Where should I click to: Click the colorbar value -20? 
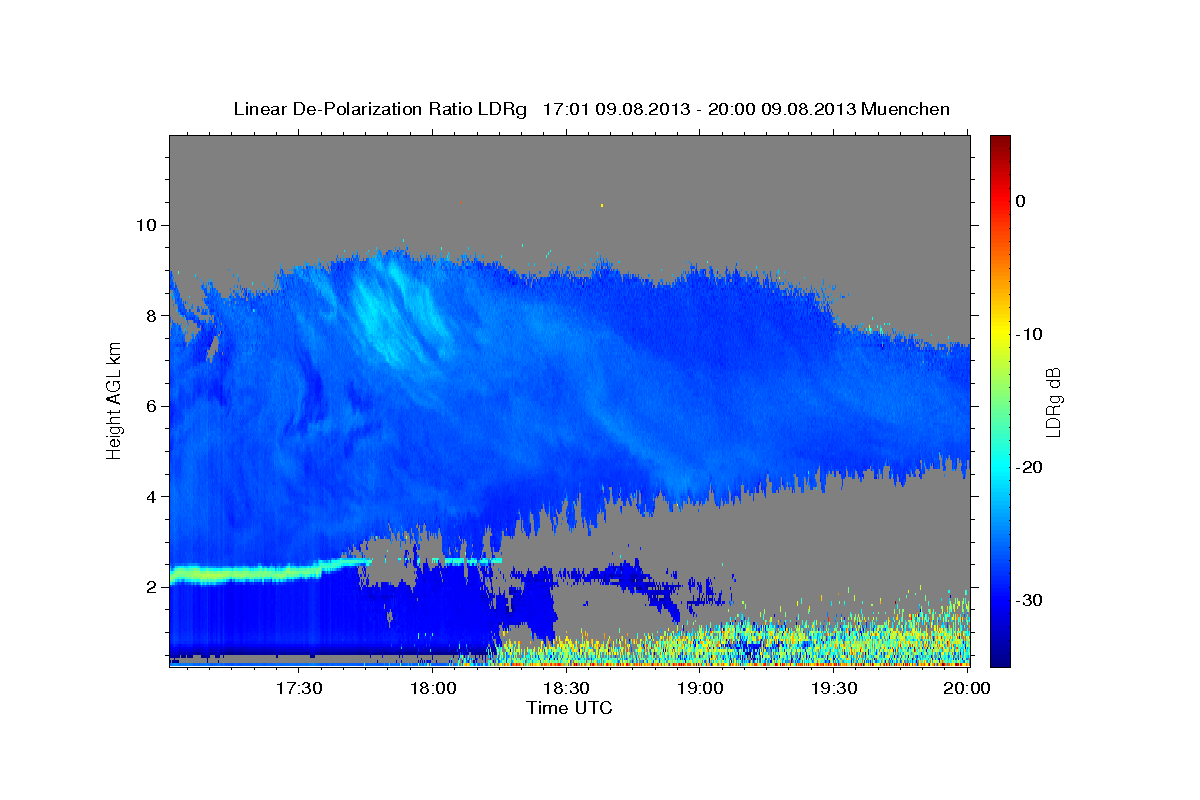[1030, 467]
